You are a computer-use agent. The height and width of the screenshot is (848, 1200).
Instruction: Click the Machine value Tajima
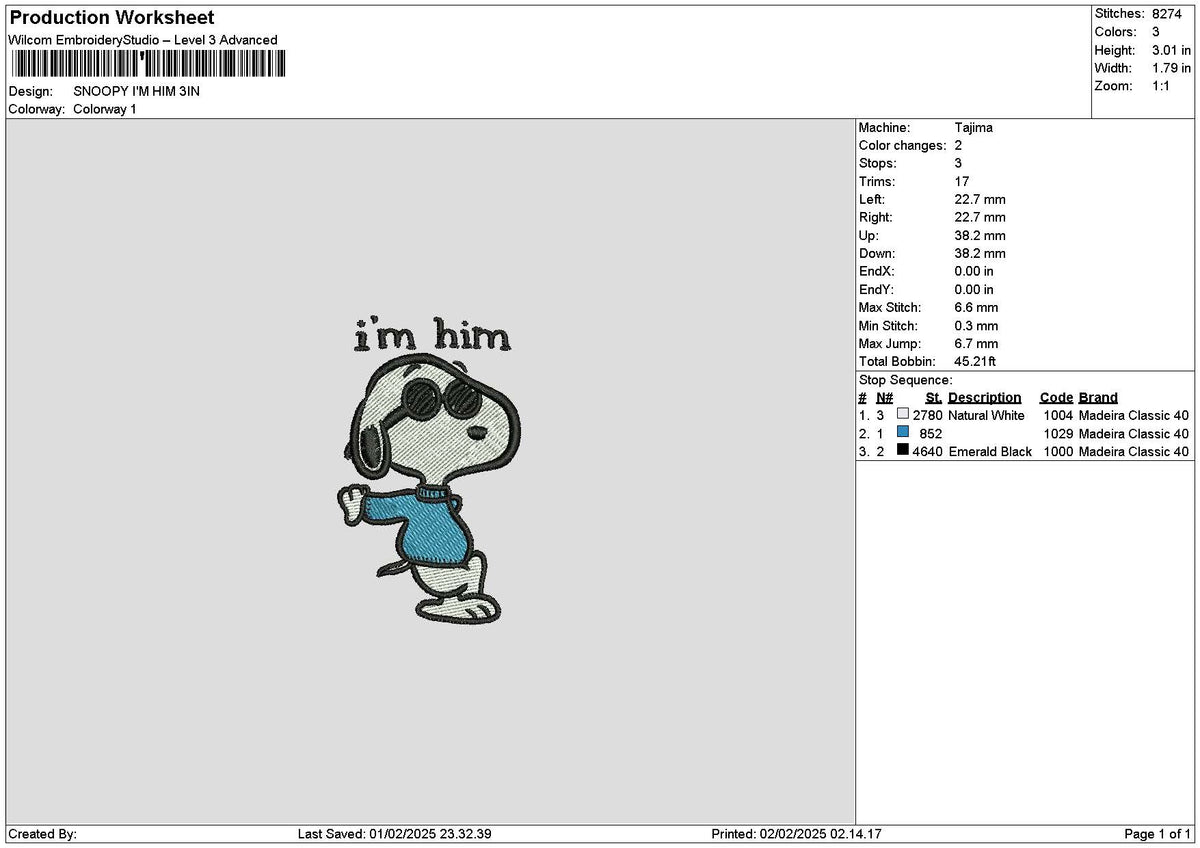[974, 127]
